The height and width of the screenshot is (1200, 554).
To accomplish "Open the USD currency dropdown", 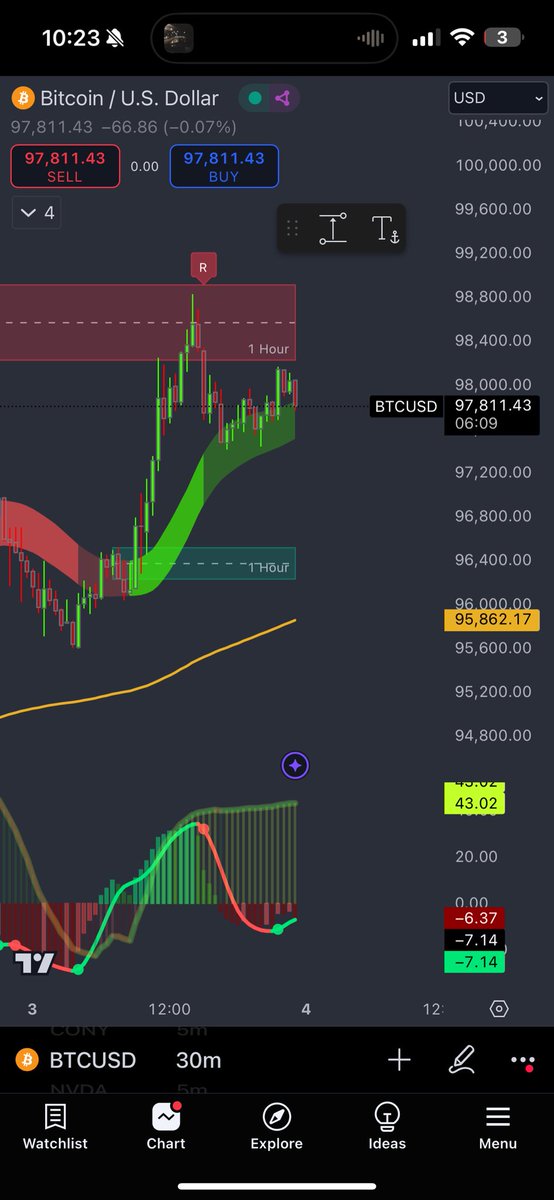I will [498, 98].
